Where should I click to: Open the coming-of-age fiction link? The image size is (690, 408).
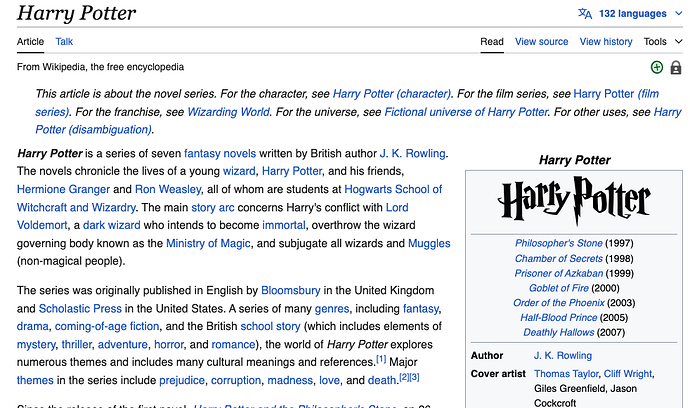click(x=107, y=326)
